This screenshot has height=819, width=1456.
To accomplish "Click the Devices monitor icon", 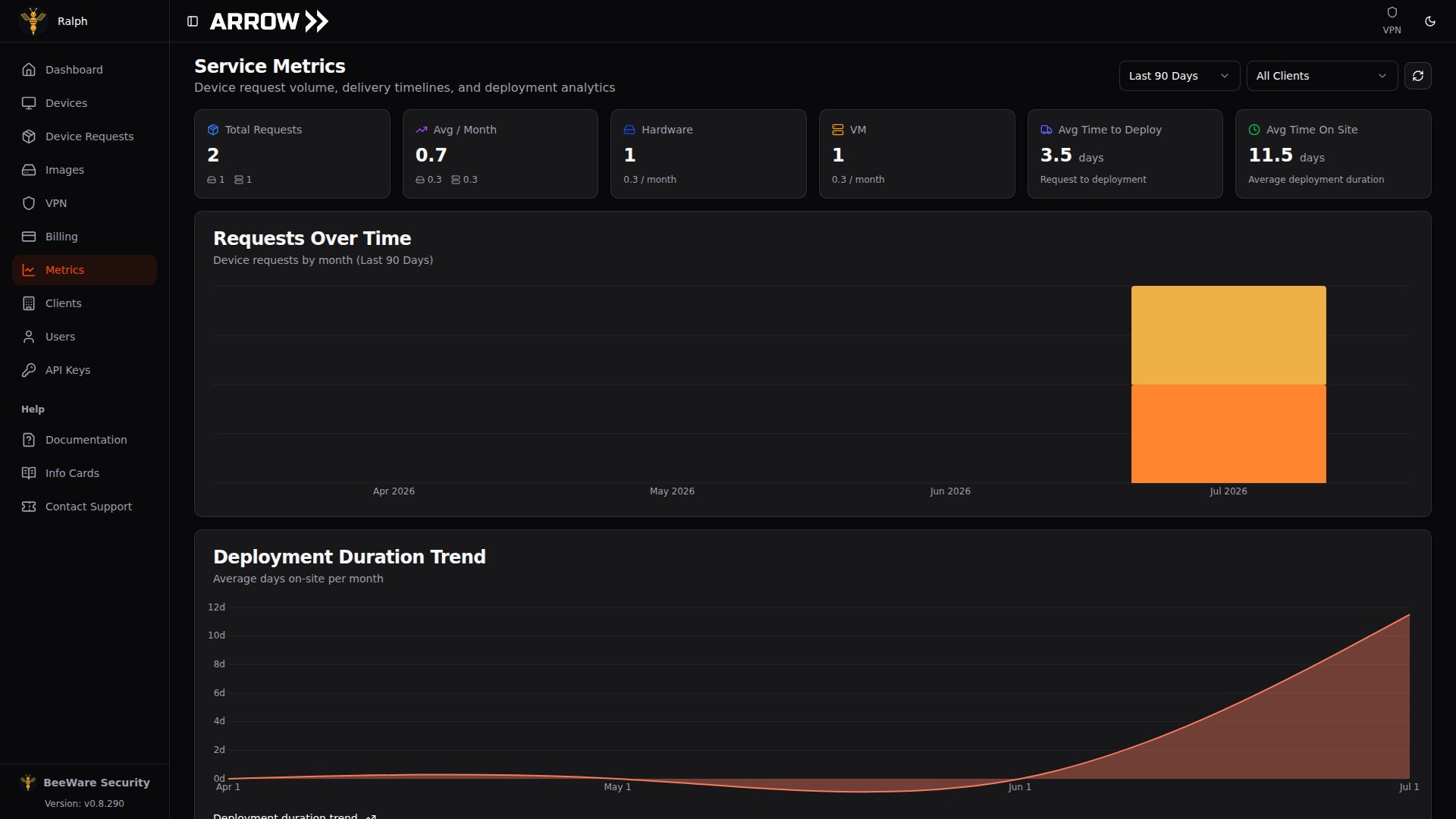I will point(29,103).
